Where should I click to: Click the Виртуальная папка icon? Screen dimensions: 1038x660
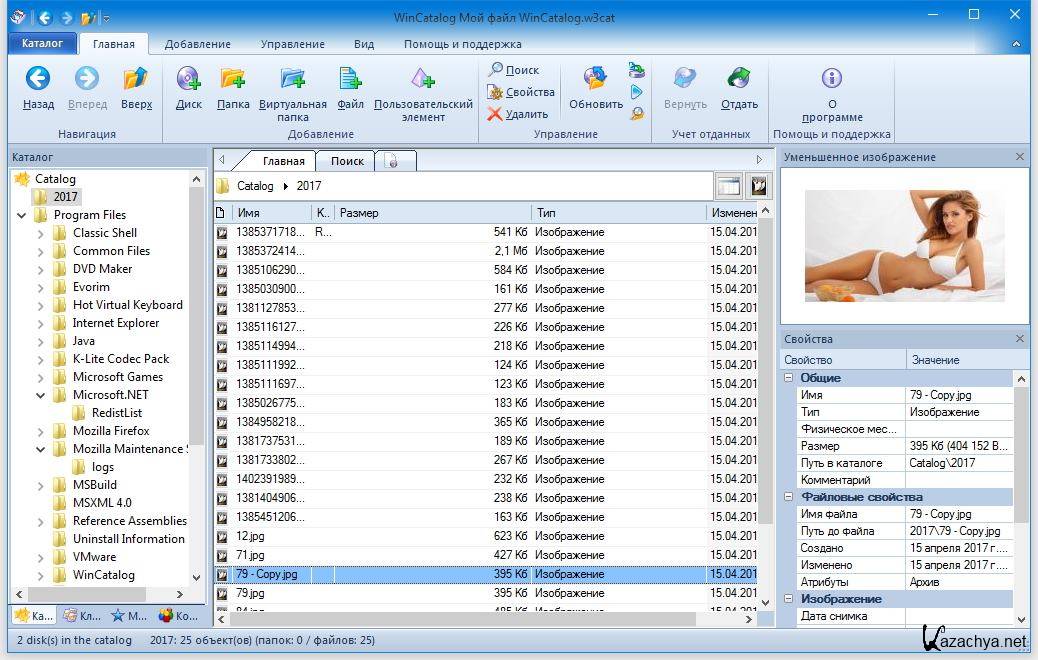pyautogui.click(x=292, y=80)
